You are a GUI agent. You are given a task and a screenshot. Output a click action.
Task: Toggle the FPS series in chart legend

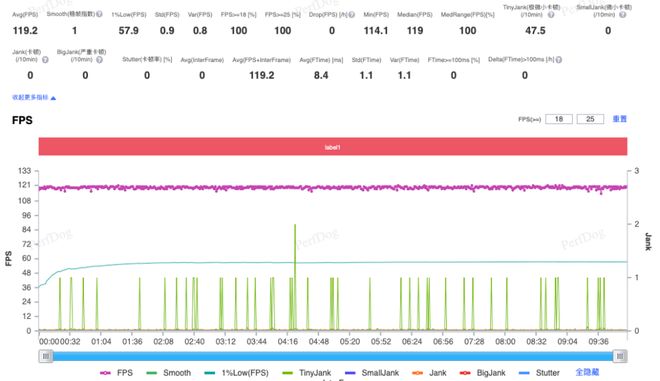117,373
